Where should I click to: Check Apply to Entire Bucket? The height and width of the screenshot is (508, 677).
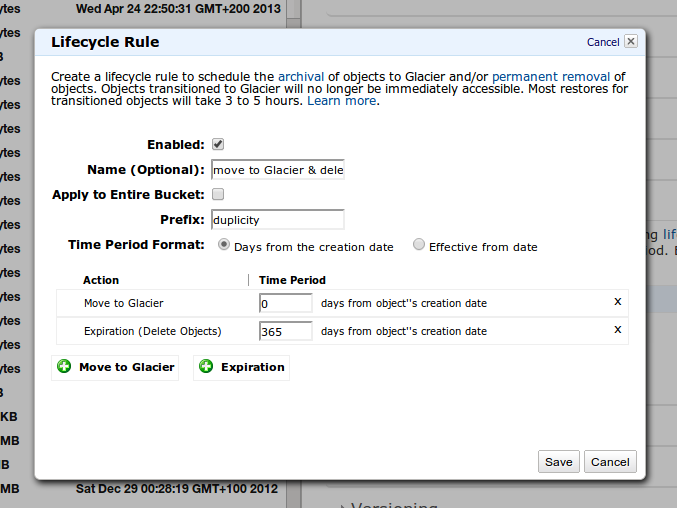218,194
